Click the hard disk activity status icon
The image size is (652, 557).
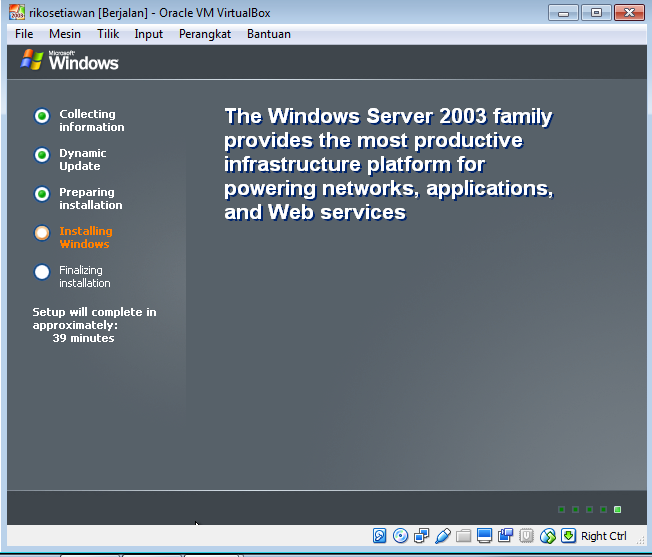[379, 536]
